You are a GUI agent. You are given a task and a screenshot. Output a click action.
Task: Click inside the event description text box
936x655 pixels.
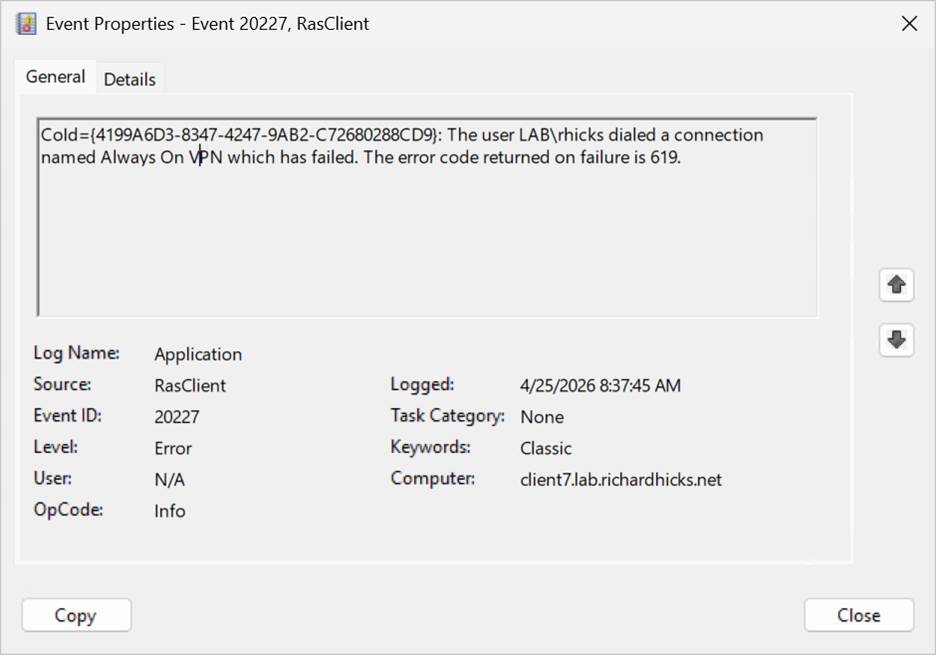tap(426, 240)
